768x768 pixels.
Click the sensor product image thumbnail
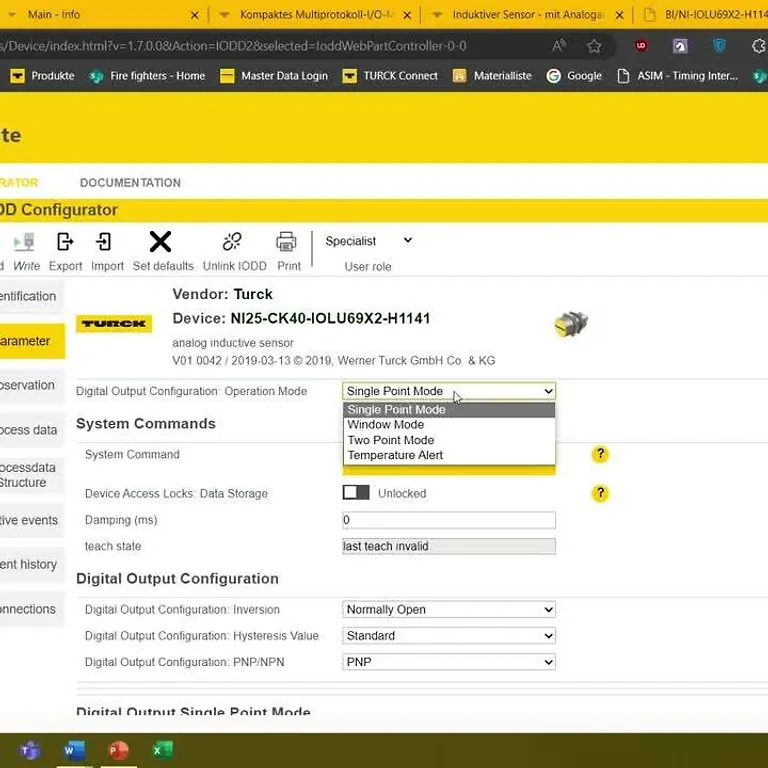(571, 324)
